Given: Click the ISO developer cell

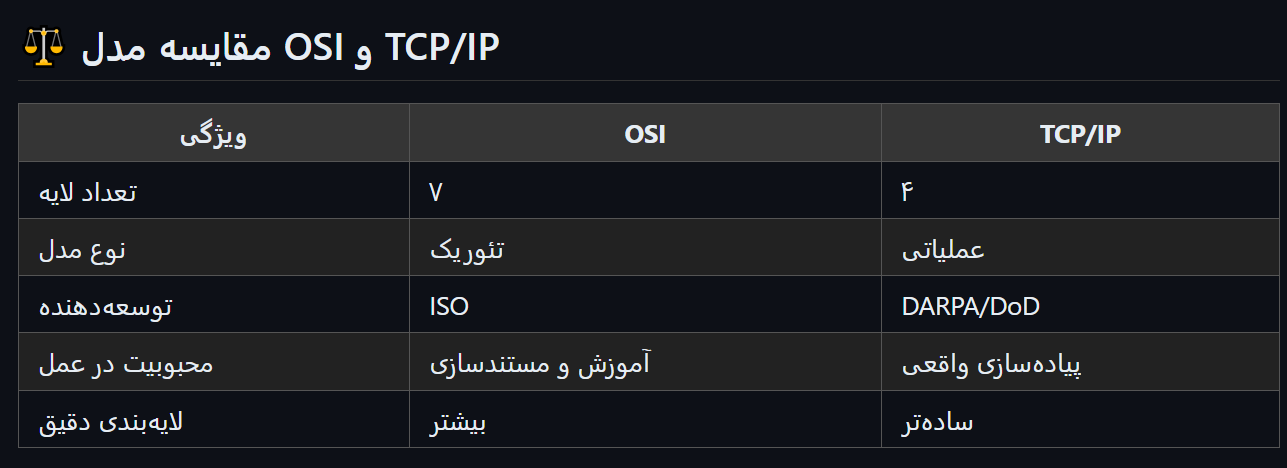Looking at the screenshot, I should coord(449,306).
